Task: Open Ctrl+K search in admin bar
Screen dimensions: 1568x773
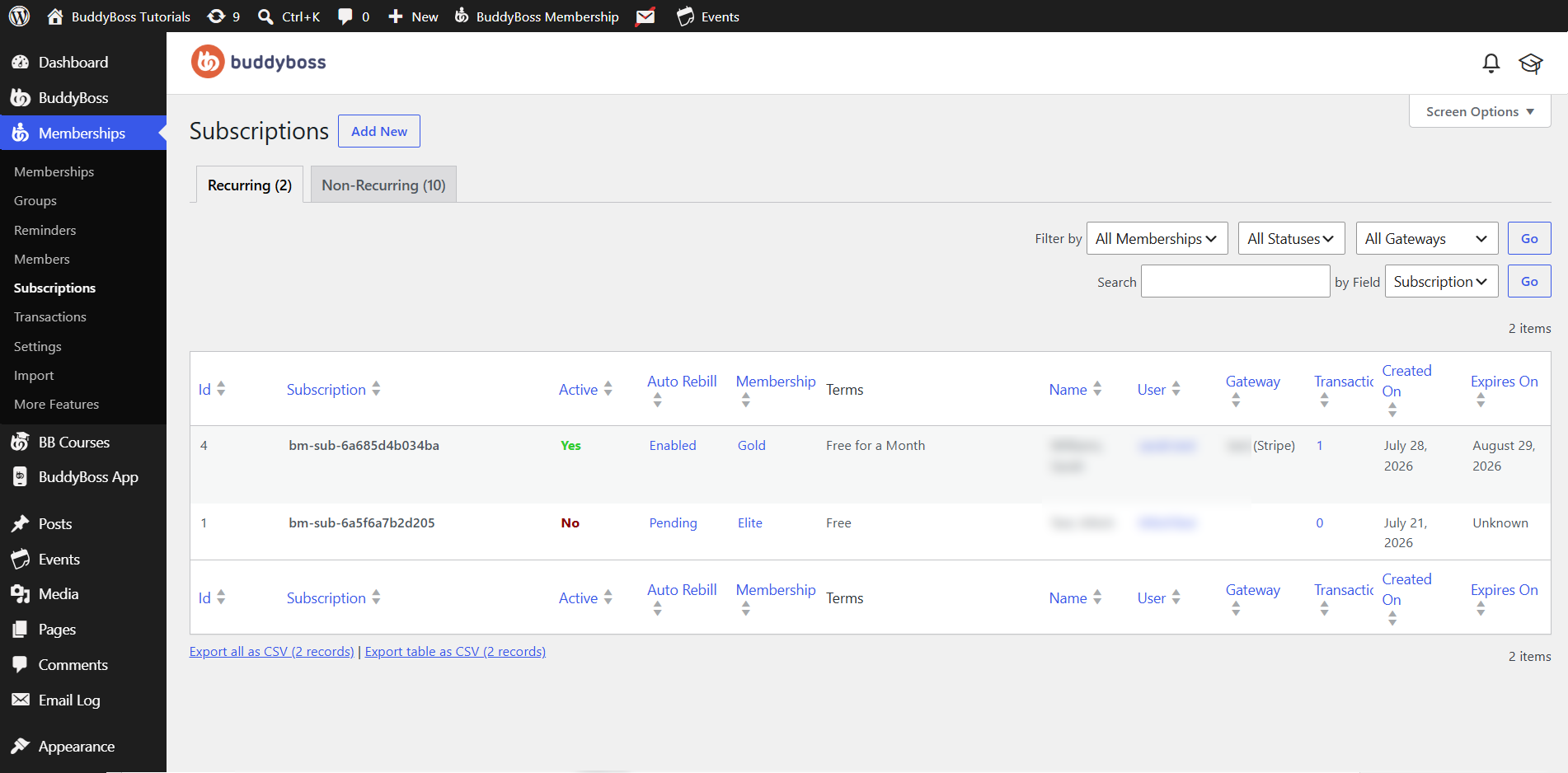Action: click(289, 16)
